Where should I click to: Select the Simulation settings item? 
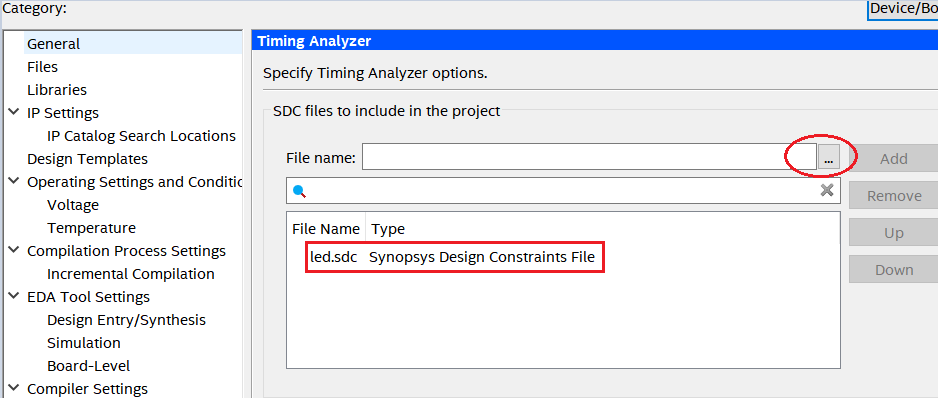pyautogui.click(x=84, y=343)
